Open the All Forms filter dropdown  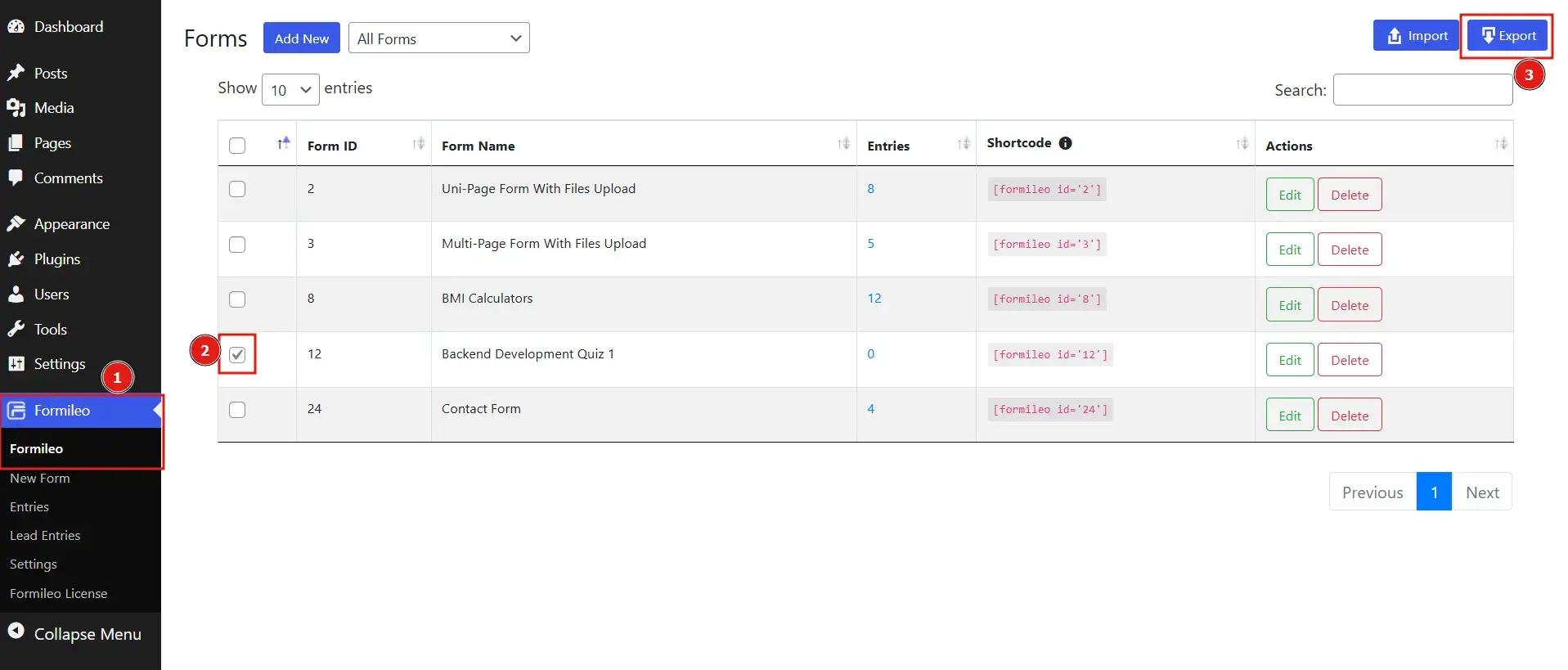(x=438, y=38)
